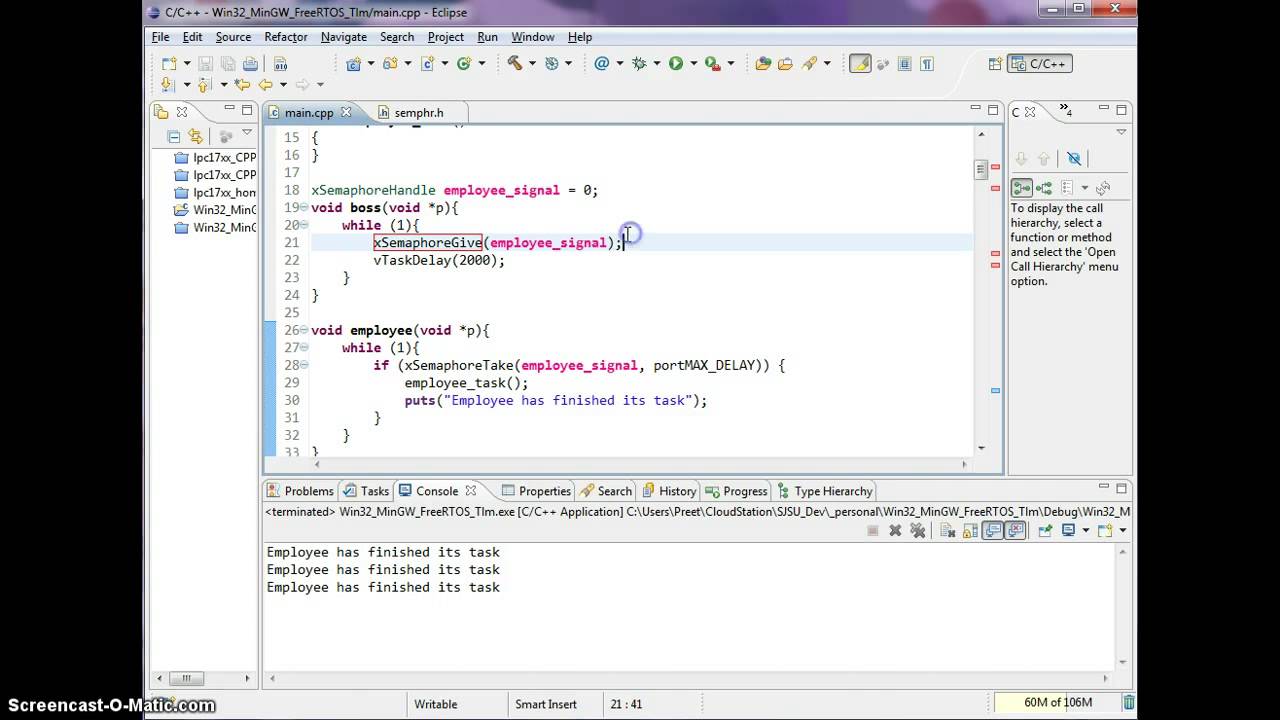Click xSemaphoreGive call on line 21

(428, 243)
